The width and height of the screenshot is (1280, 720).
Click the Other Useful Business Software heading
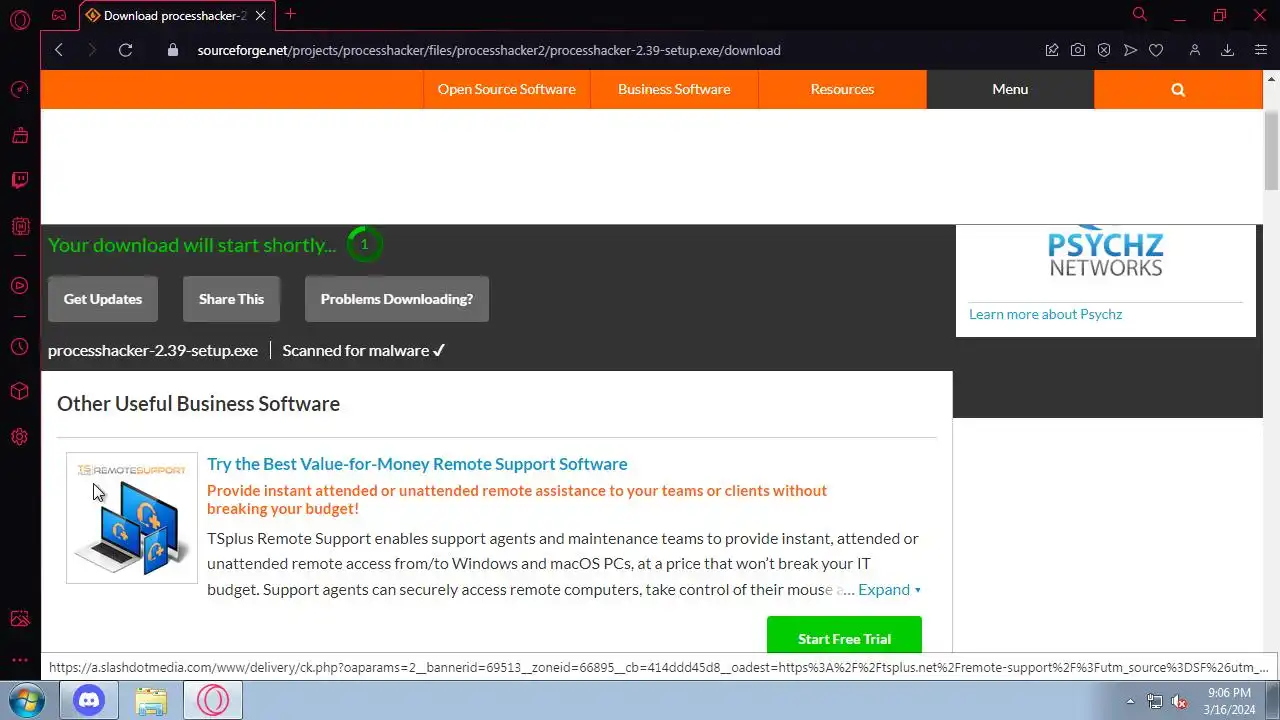[x=198, y=404]
